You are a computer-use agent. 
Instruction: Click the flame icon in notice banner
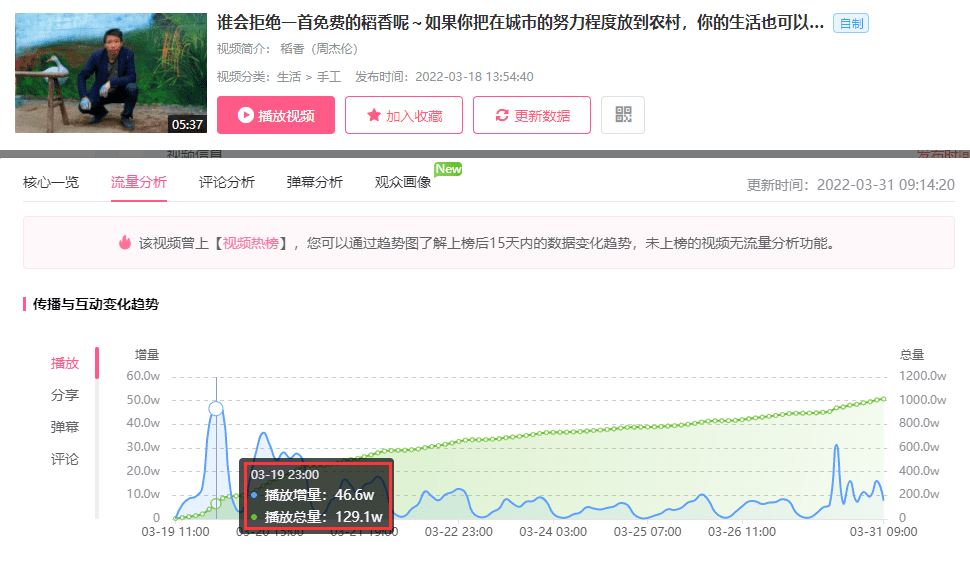coord(125,242)
